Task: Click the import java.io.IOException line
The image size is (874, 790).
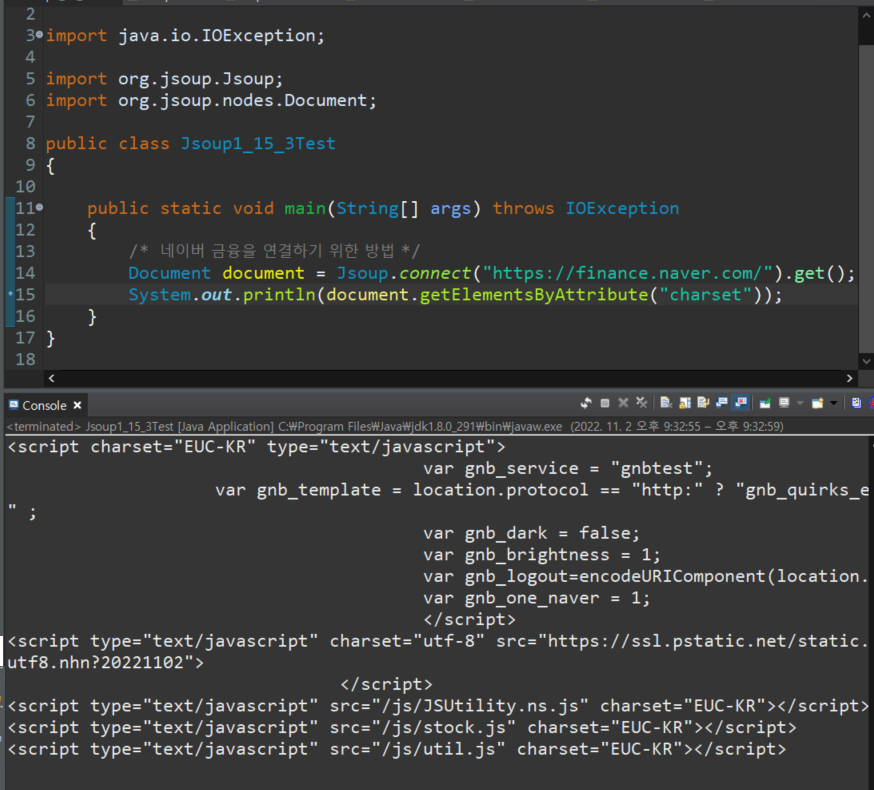Action: point(185,36)
